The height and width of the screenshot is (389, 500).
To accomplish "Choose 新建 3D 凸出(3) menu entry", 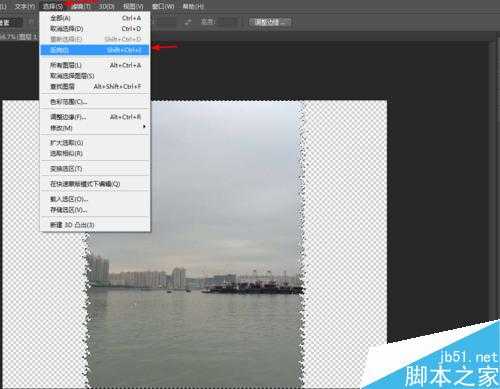I will pyautogui.click(x=95, y=225).
